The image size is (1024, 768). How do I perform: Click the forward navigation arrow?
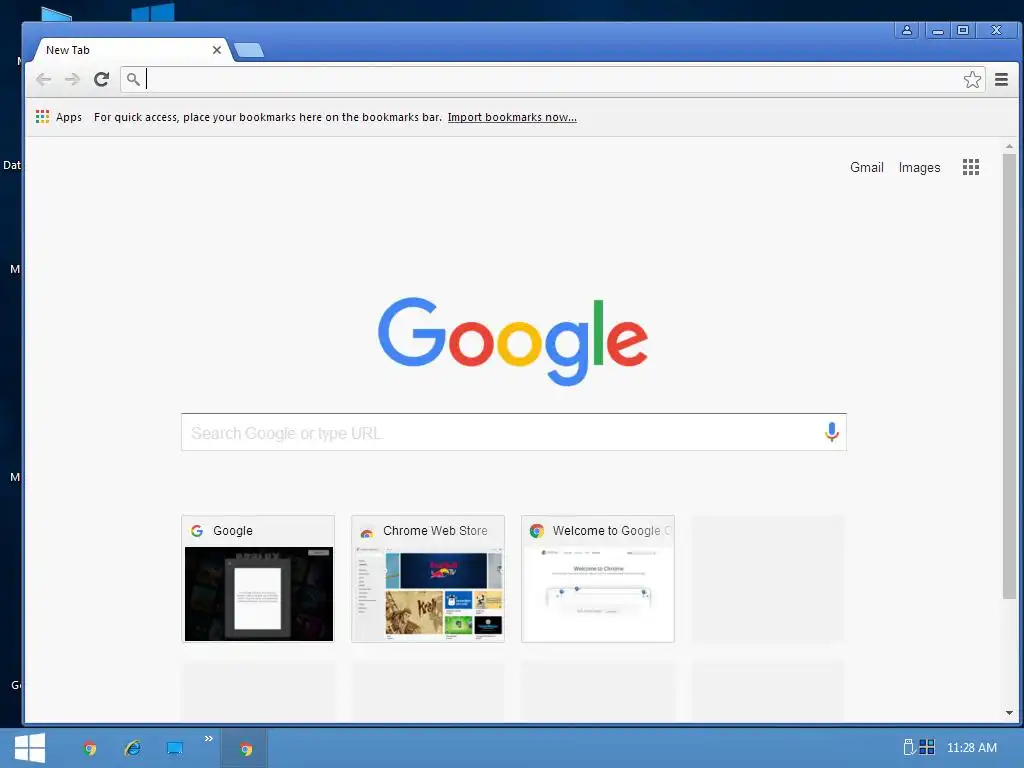pyautogui.click(x=72, y=80)
